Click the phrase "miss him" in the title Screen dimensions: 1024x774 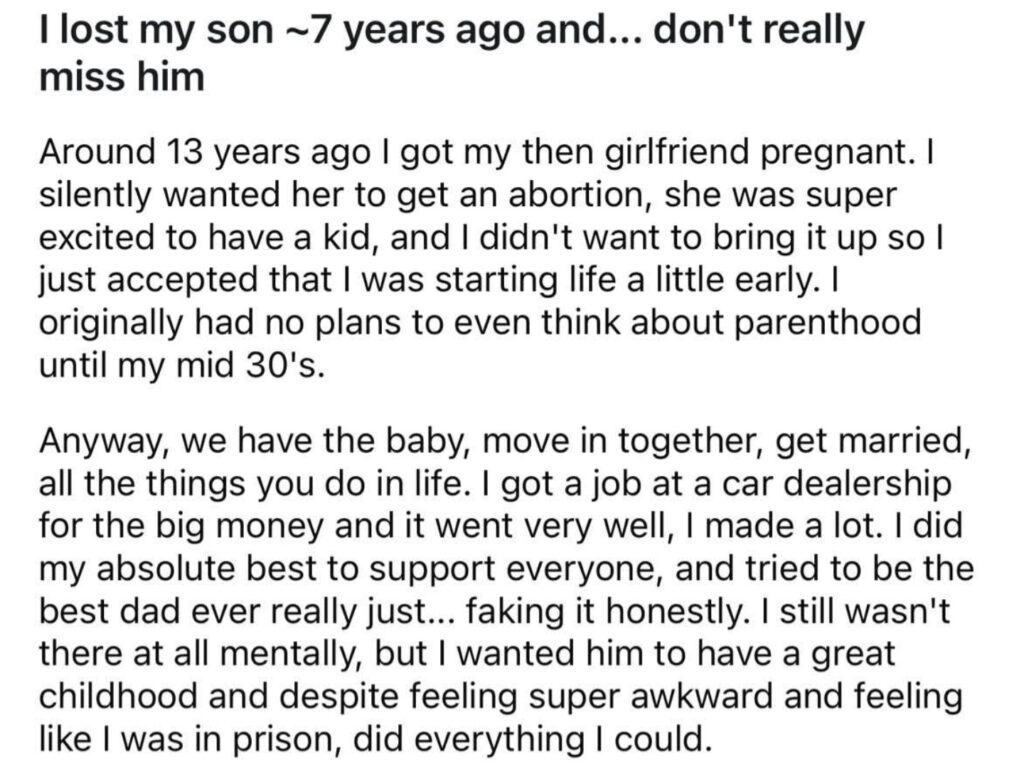tap(121, 75)
